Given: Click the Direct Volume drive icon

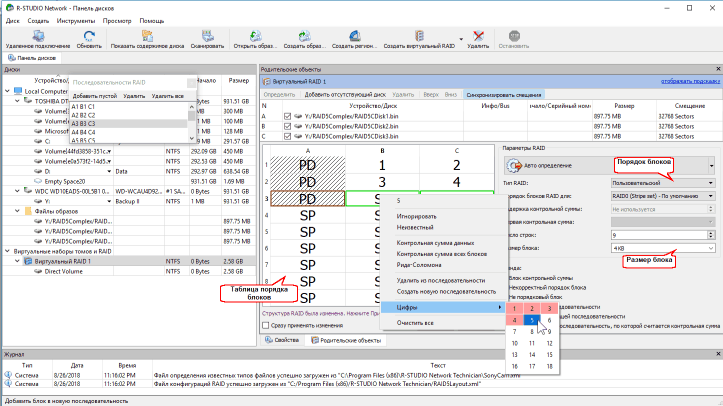Looking at the screenshot, I should (x=39, y=271).
